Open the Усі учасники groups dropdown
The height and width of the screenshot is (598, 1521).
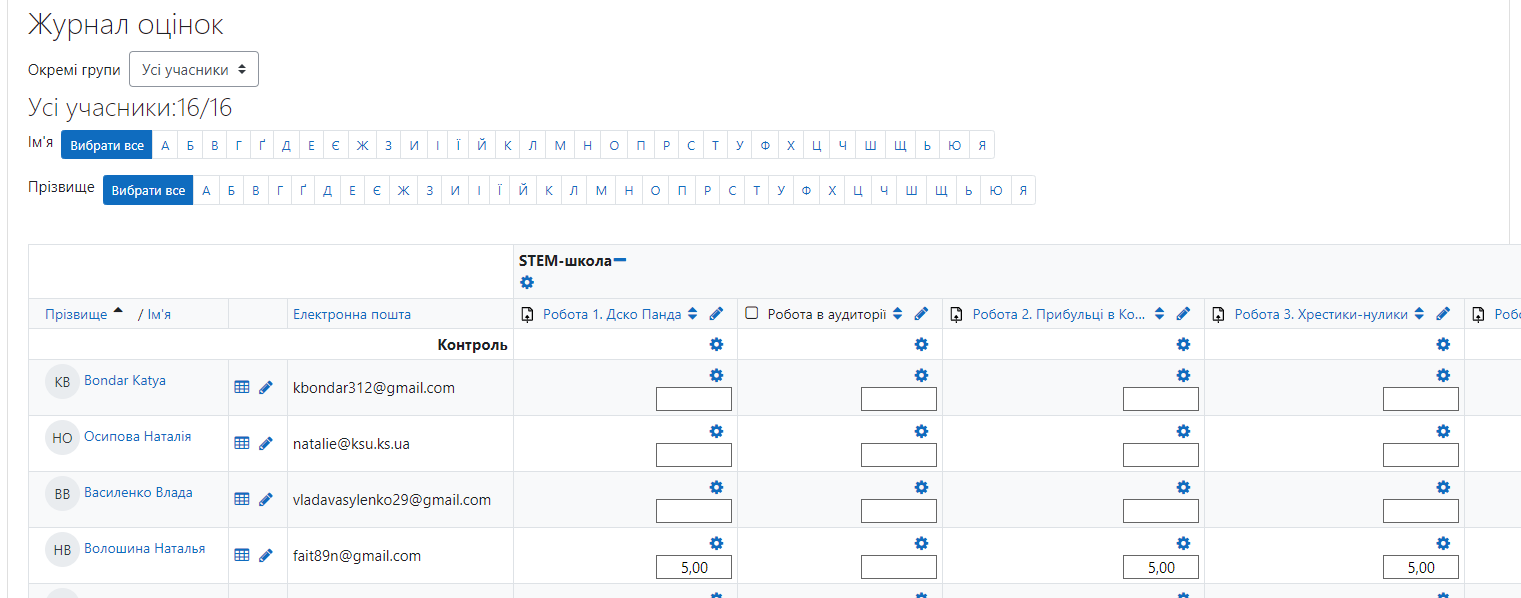(x=194, y=69)
